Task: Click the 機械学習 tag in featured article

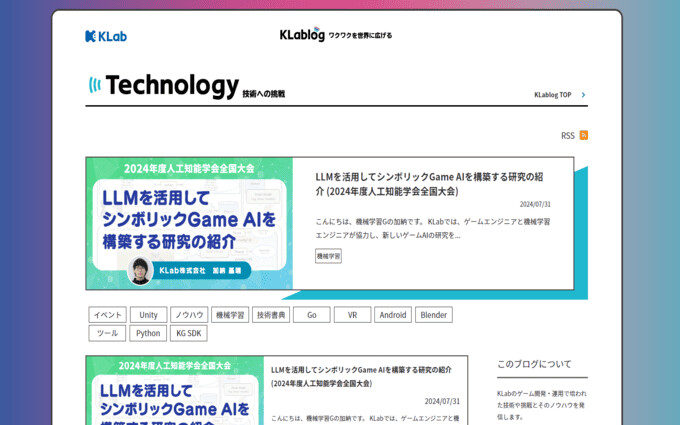Action: tap(328, 256)
